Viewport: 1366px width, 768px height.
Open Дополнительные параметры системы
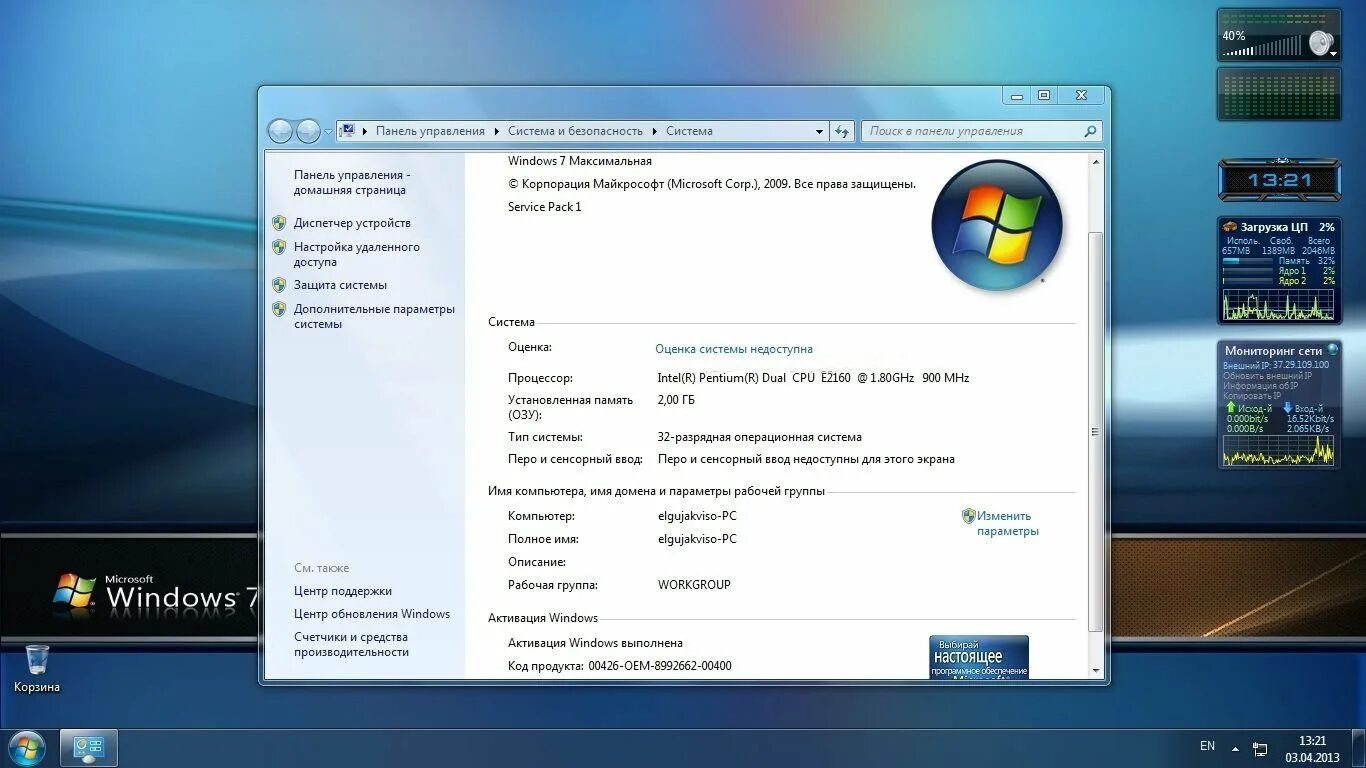point(374,316)
